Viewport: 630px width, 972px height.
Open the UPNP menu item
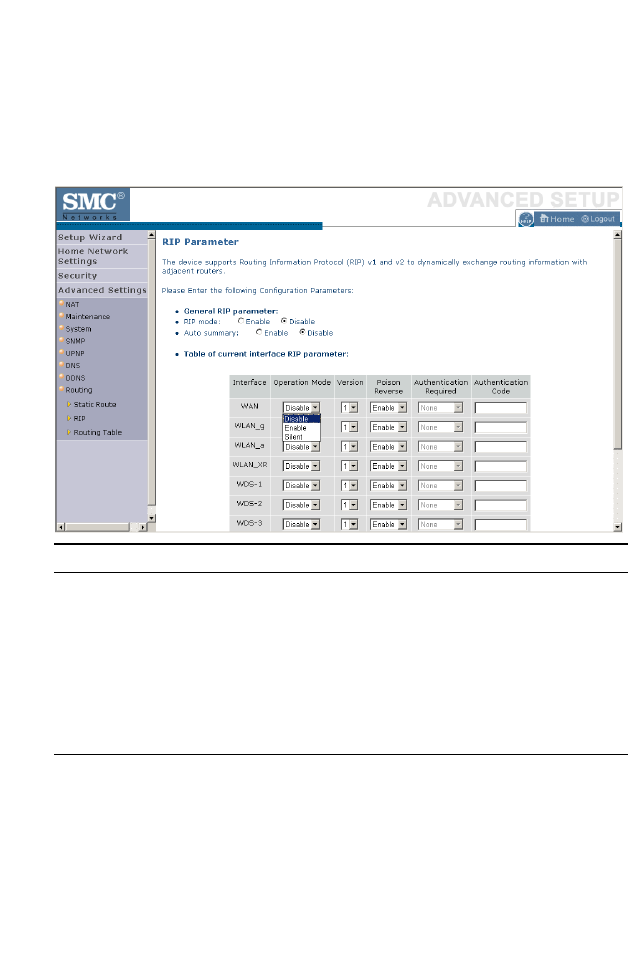point(74,353)
